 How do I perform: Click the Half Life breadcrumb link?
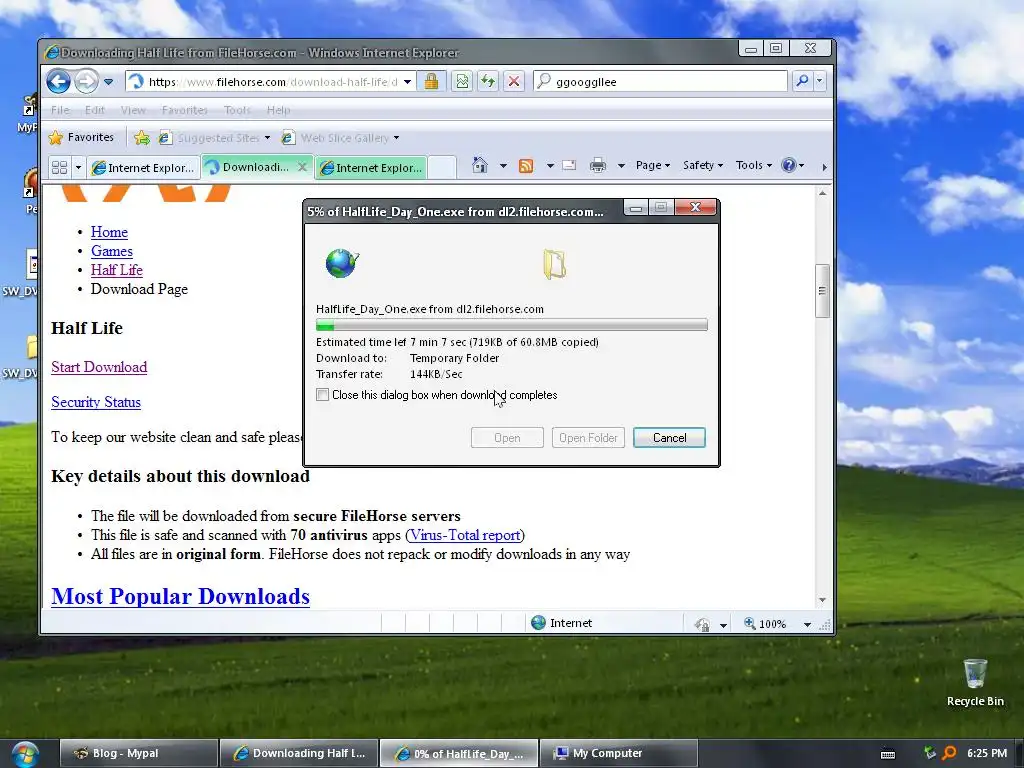coord(117,270)
